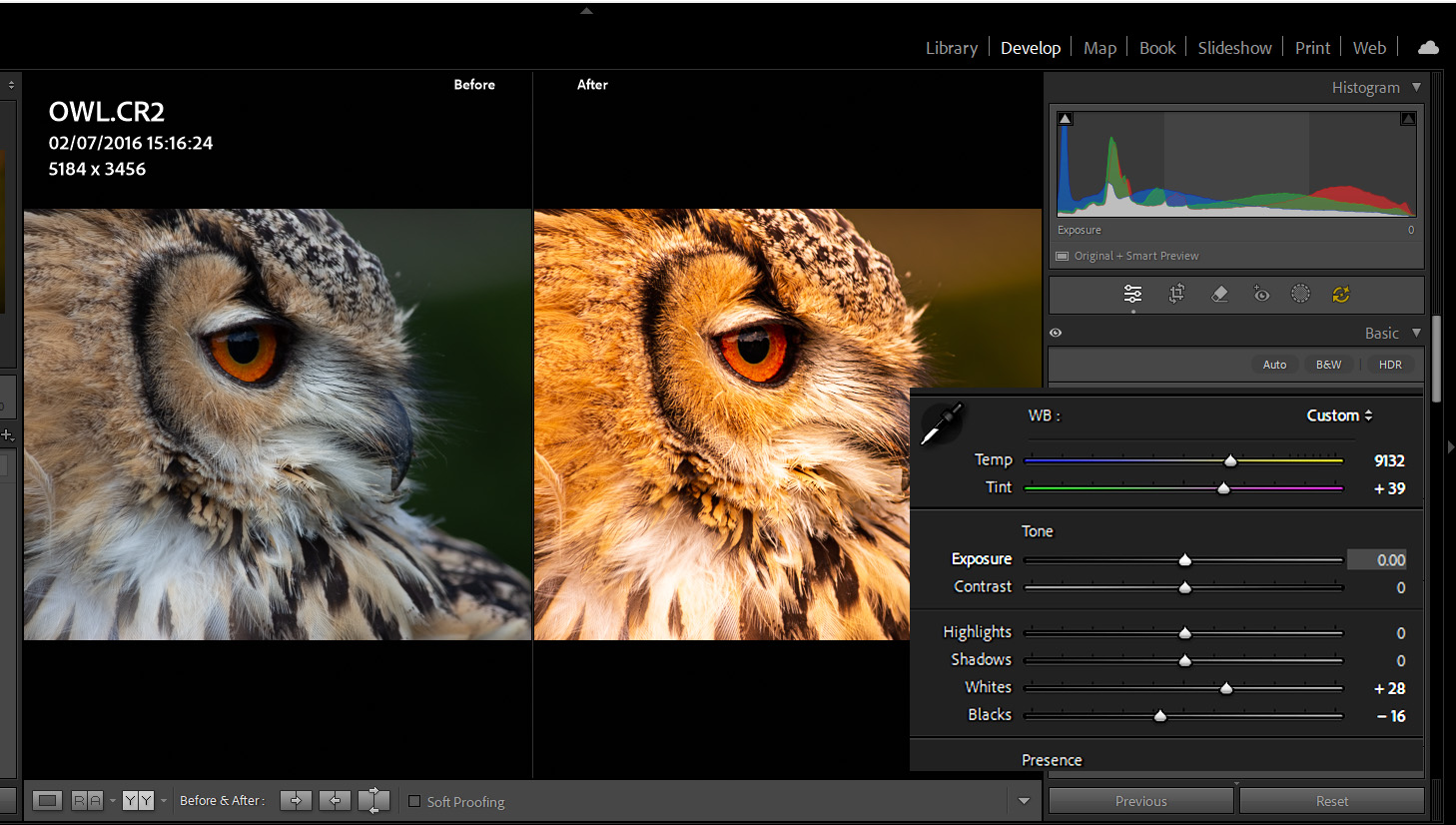Collapse the right panel group arrow

tap(1450, 446)
